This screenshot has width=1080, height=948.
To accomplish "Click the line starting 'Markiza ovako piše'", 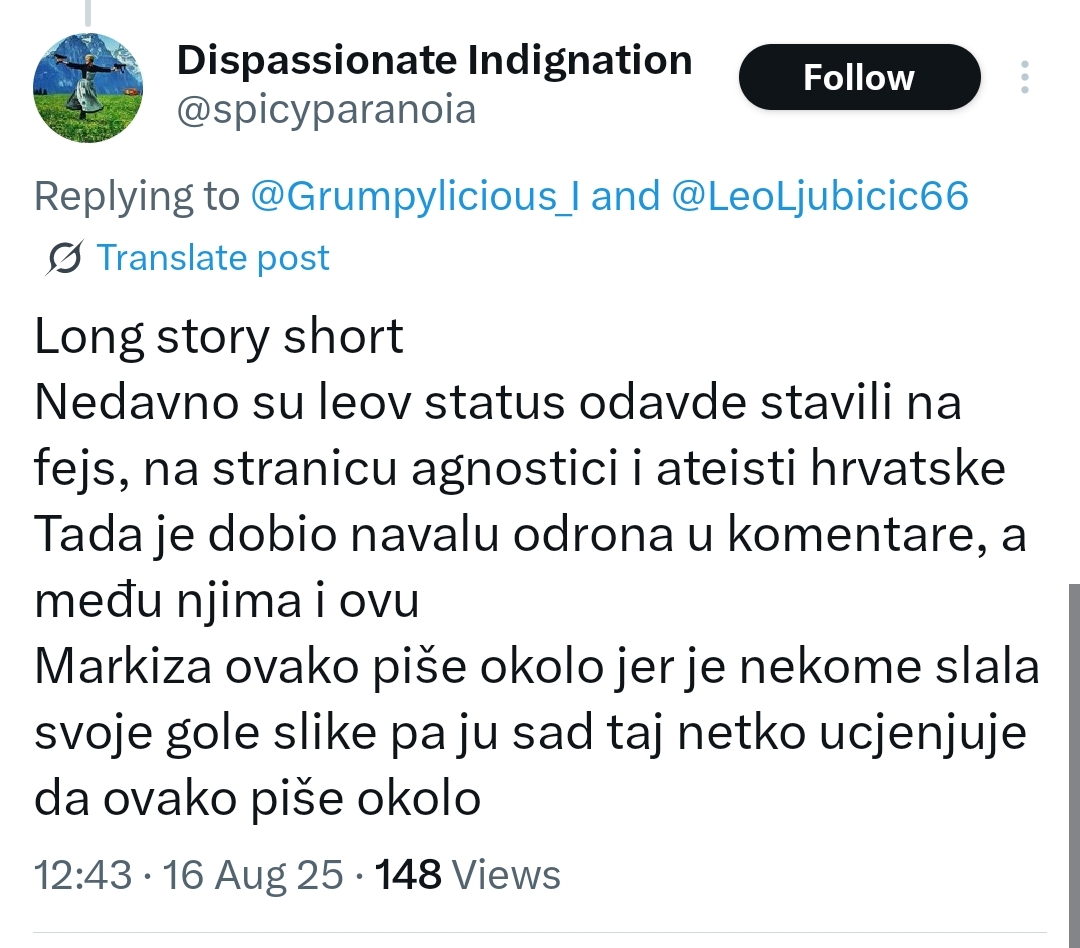I will coord(537,667).
